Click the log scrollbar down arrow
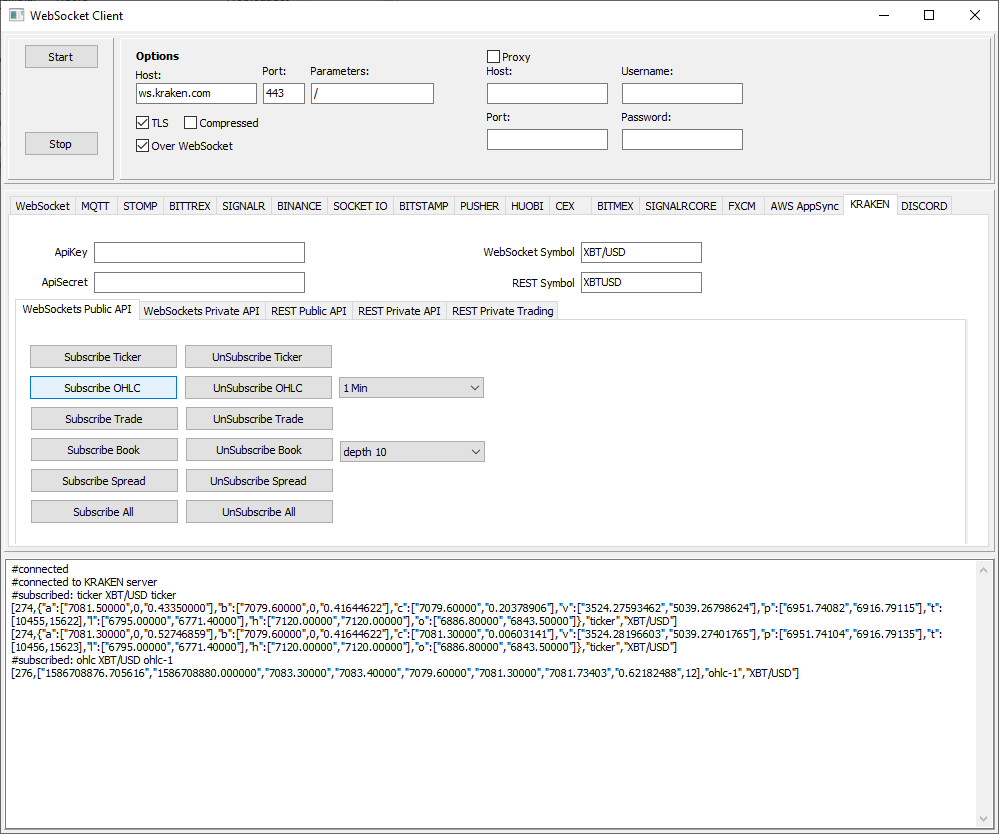 [983, 819]
